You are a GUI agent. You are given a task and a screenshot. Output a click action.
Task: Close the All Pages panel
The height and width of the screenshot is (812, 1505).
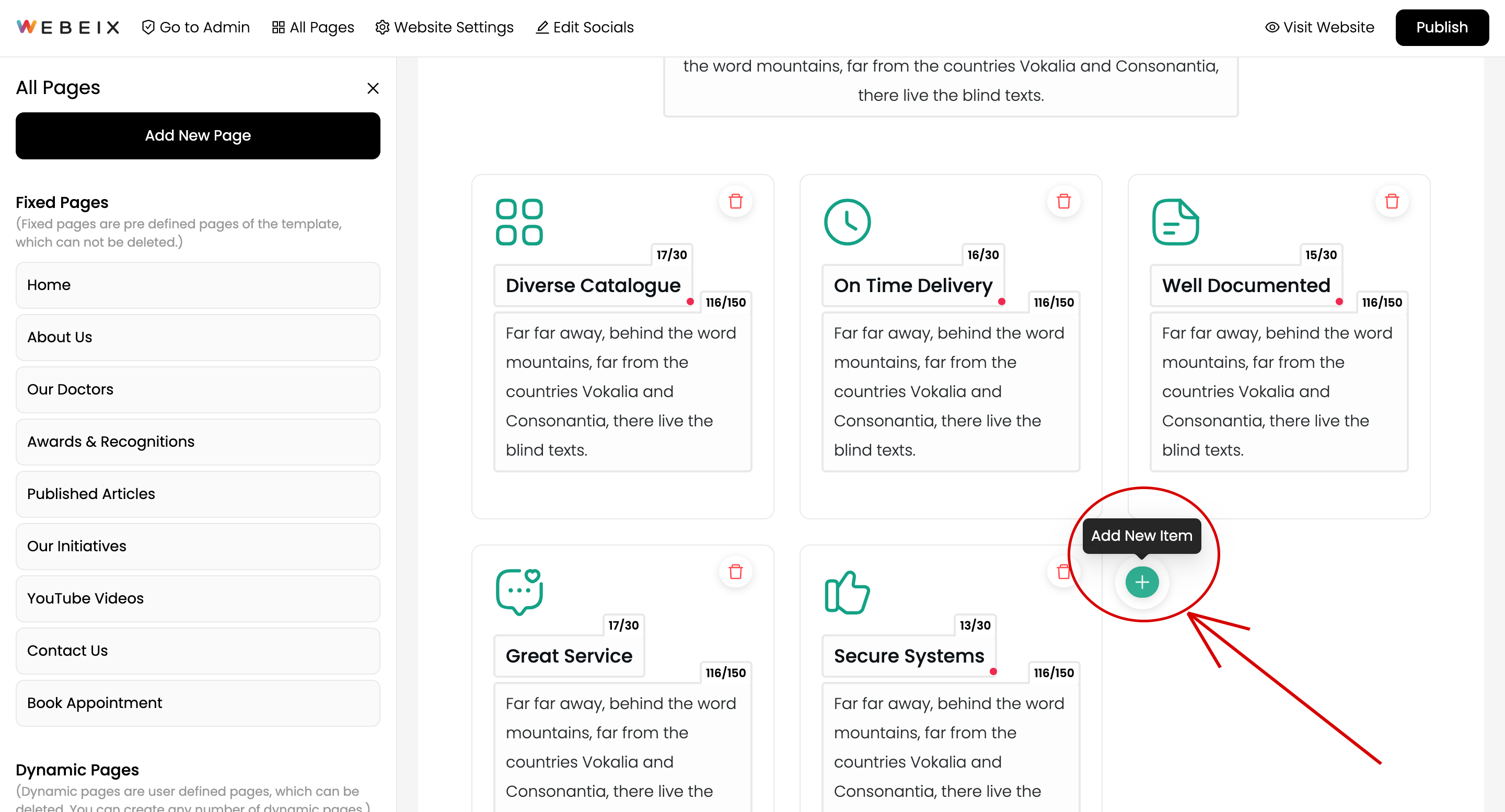[373, 88]
